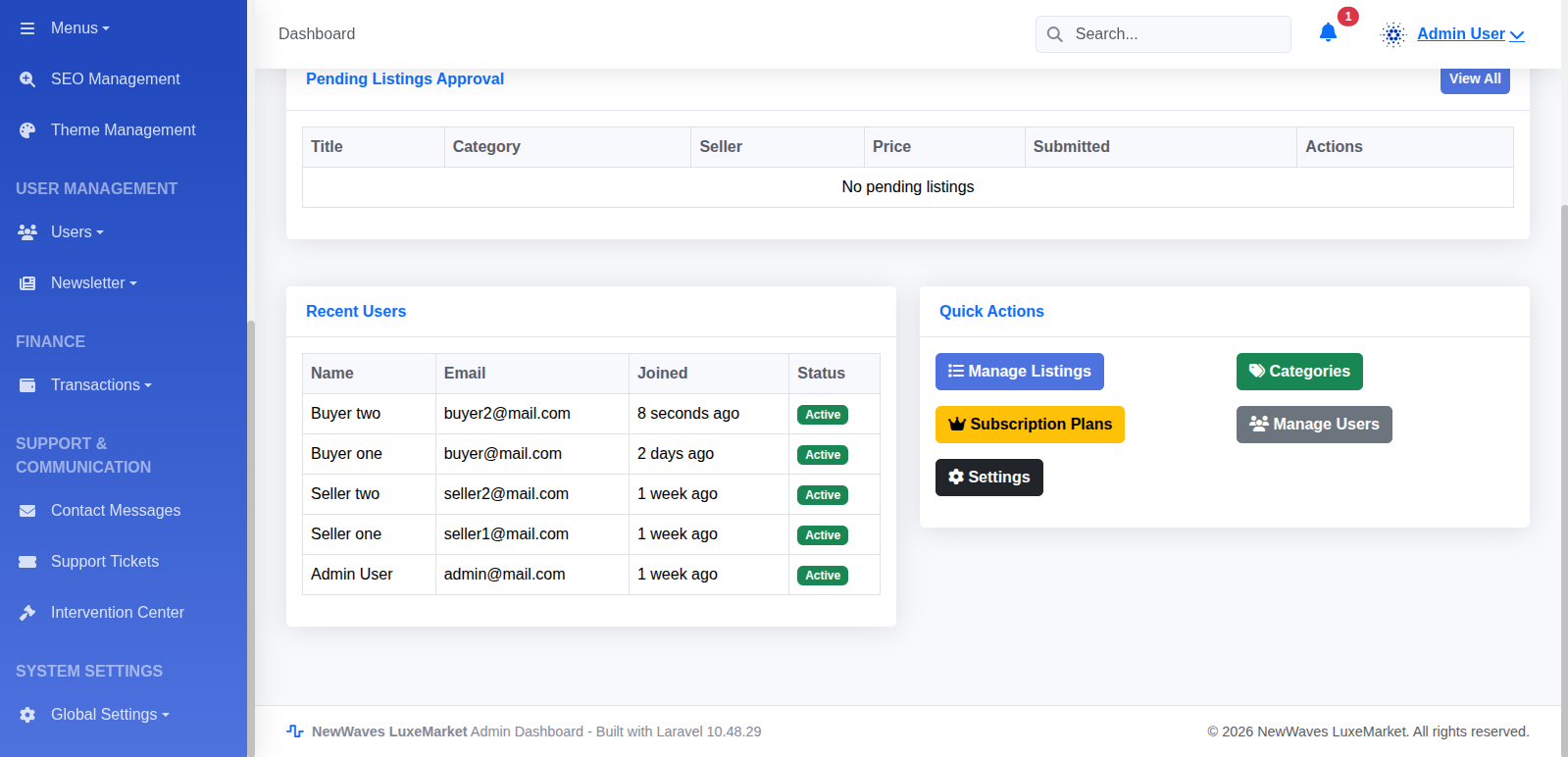
Task: Click the NewWaves logo icon in footer
Action: (x=295, y=732)
